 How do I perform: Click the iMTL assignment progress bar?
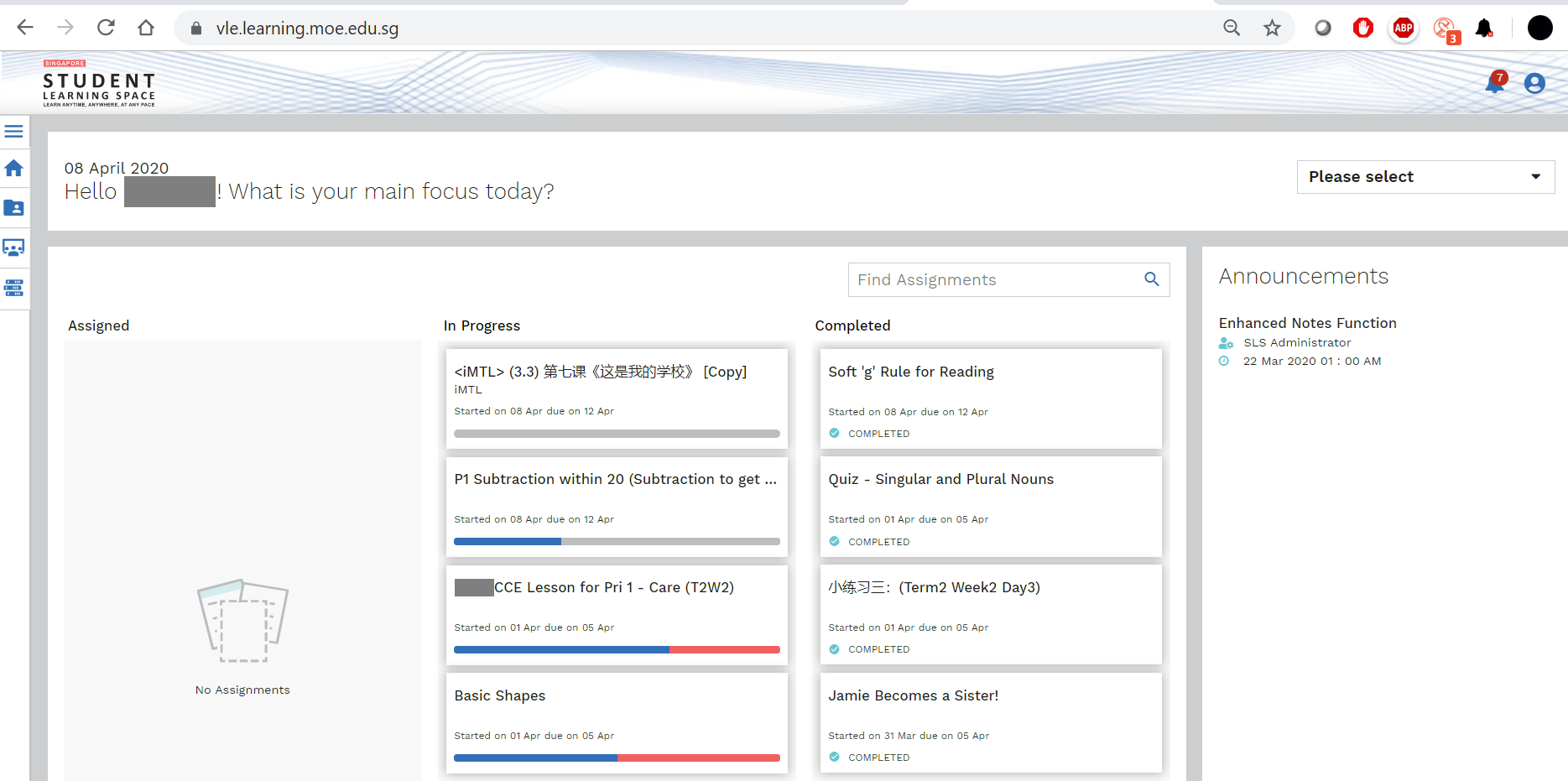pyautogui.click(x=617, y=434)
